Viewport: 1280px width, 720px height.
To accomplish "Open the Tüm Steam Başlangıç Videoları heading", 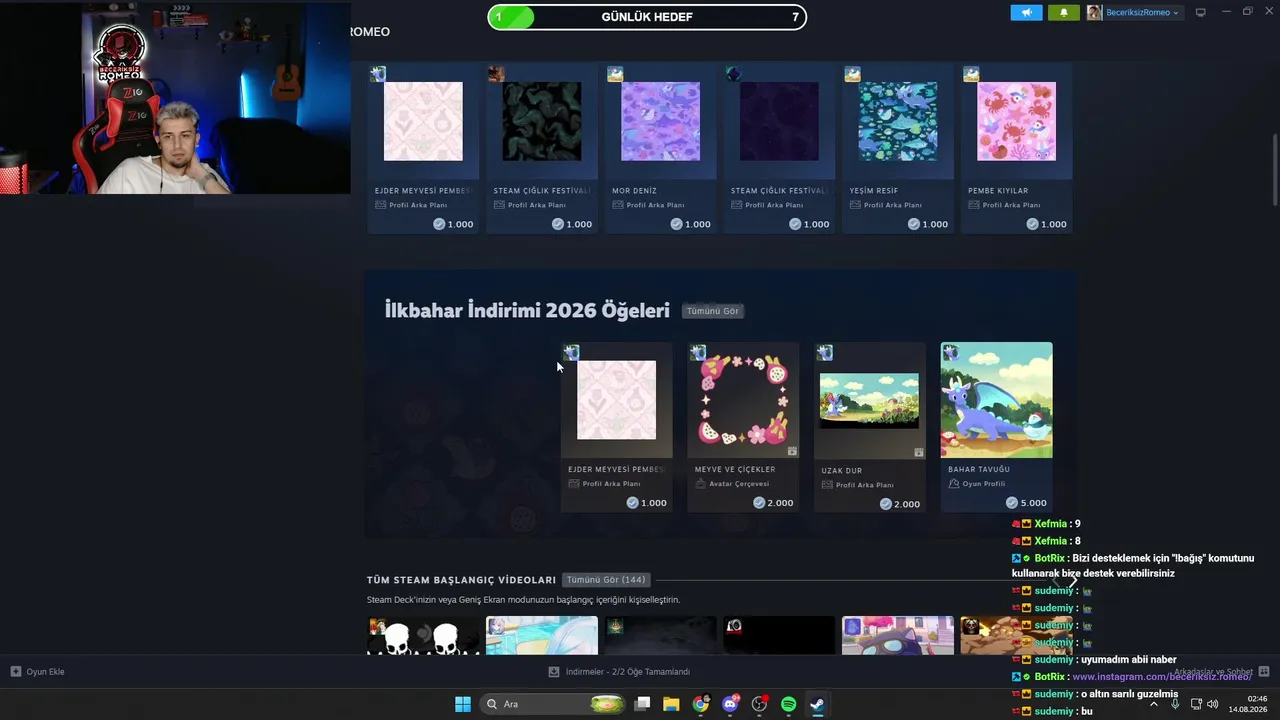I will [x=461, y=580].
